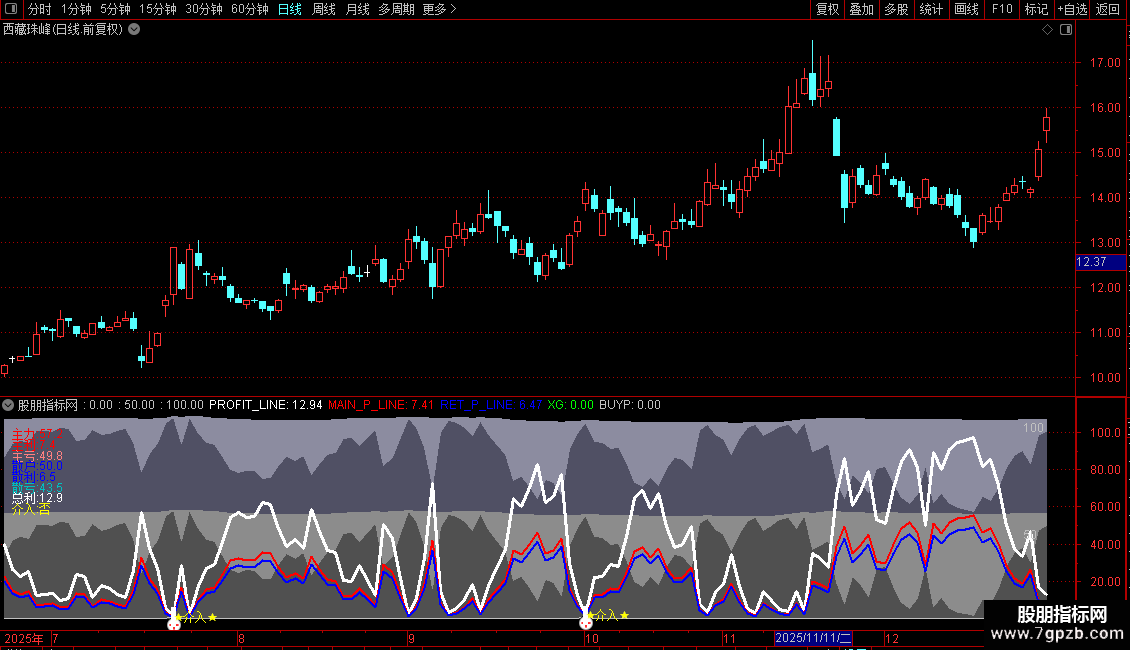This screenshot has height=650, width=1130.
Task: Open F10 company information
Action: point(1002,9)
